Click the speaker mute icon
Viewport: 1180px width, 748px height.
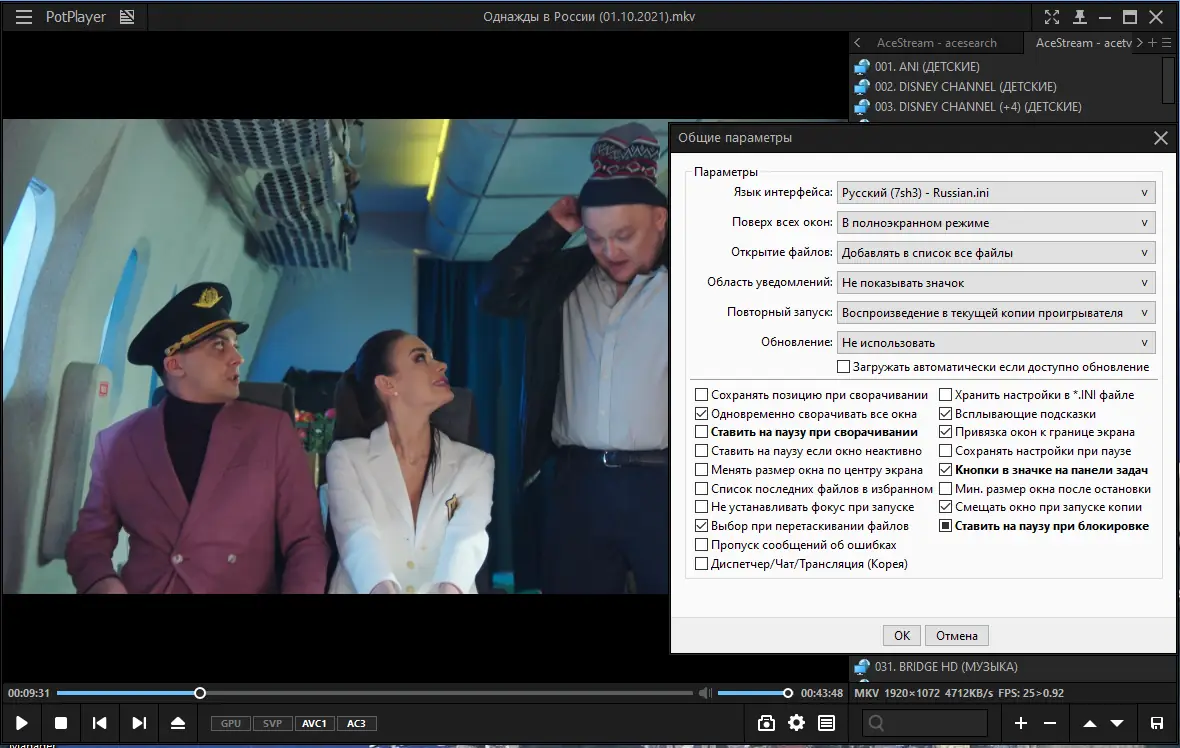(705, 693)
